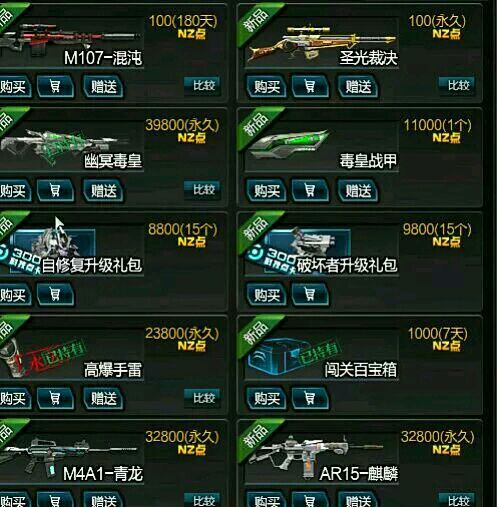This screenshot has width=497, height=507.
Task: Gift the M107-混沌 using 赠送
Action: coord(103,87)
